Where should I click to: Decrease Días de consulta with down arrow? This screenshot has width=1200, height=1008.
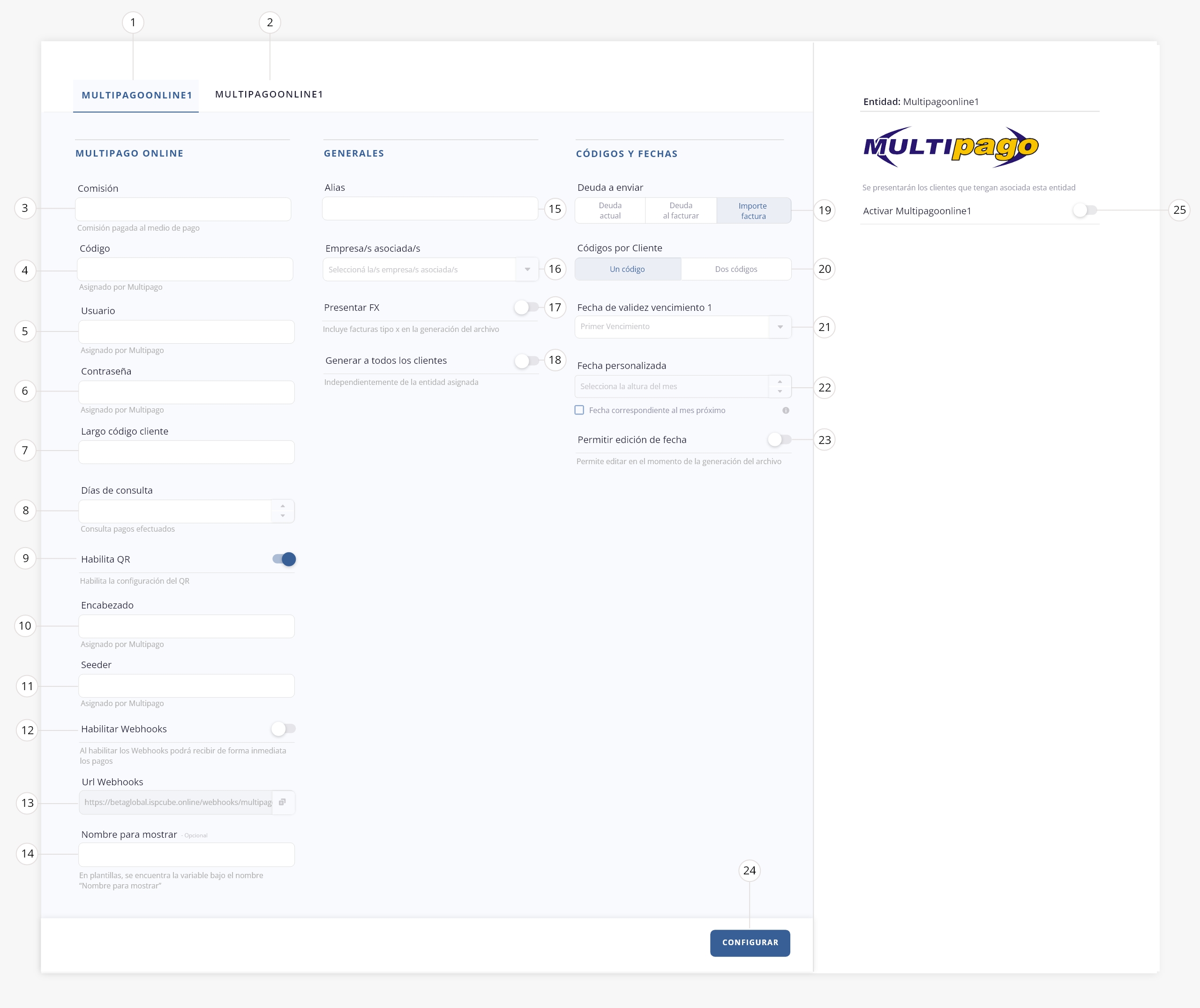[x=283, y=516]
